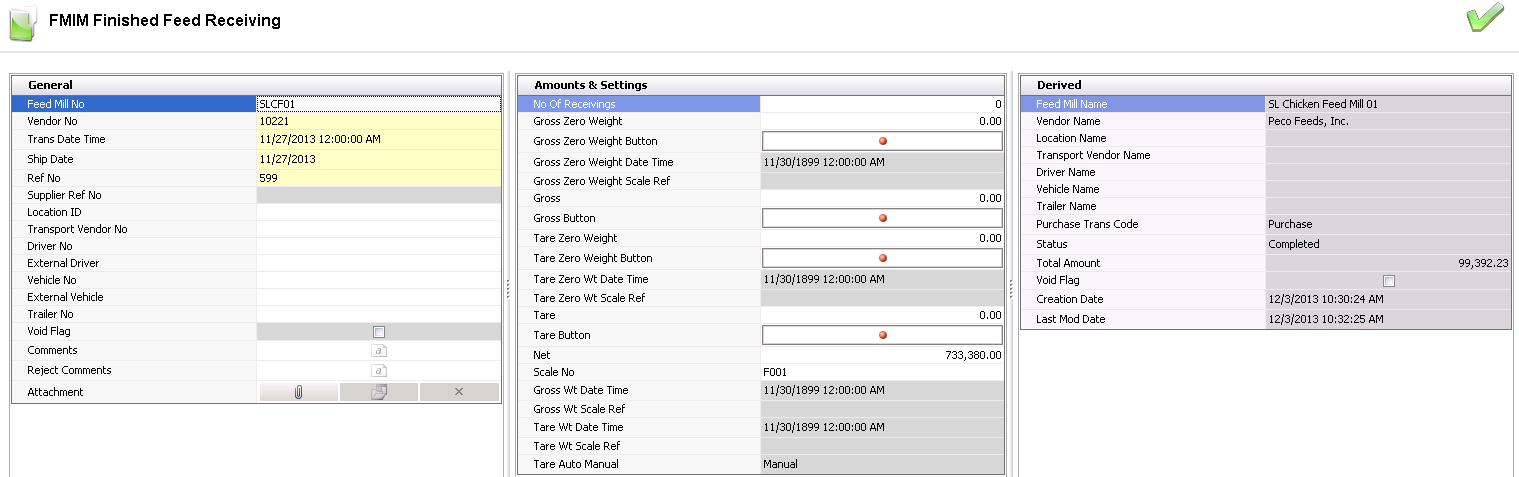This screenshot has height=477, width=1519.
Task: Toggle Void Flag checkbox in Derived panel
Action: (x=1388, y=281)
